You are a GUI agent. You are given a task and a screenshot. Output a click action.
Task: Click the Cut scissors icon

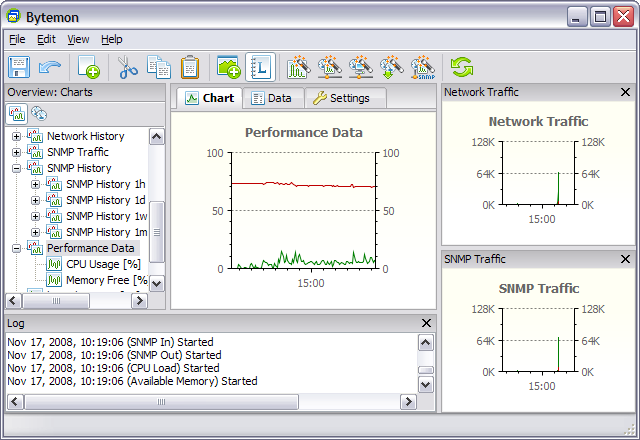[x=127, y=67]
